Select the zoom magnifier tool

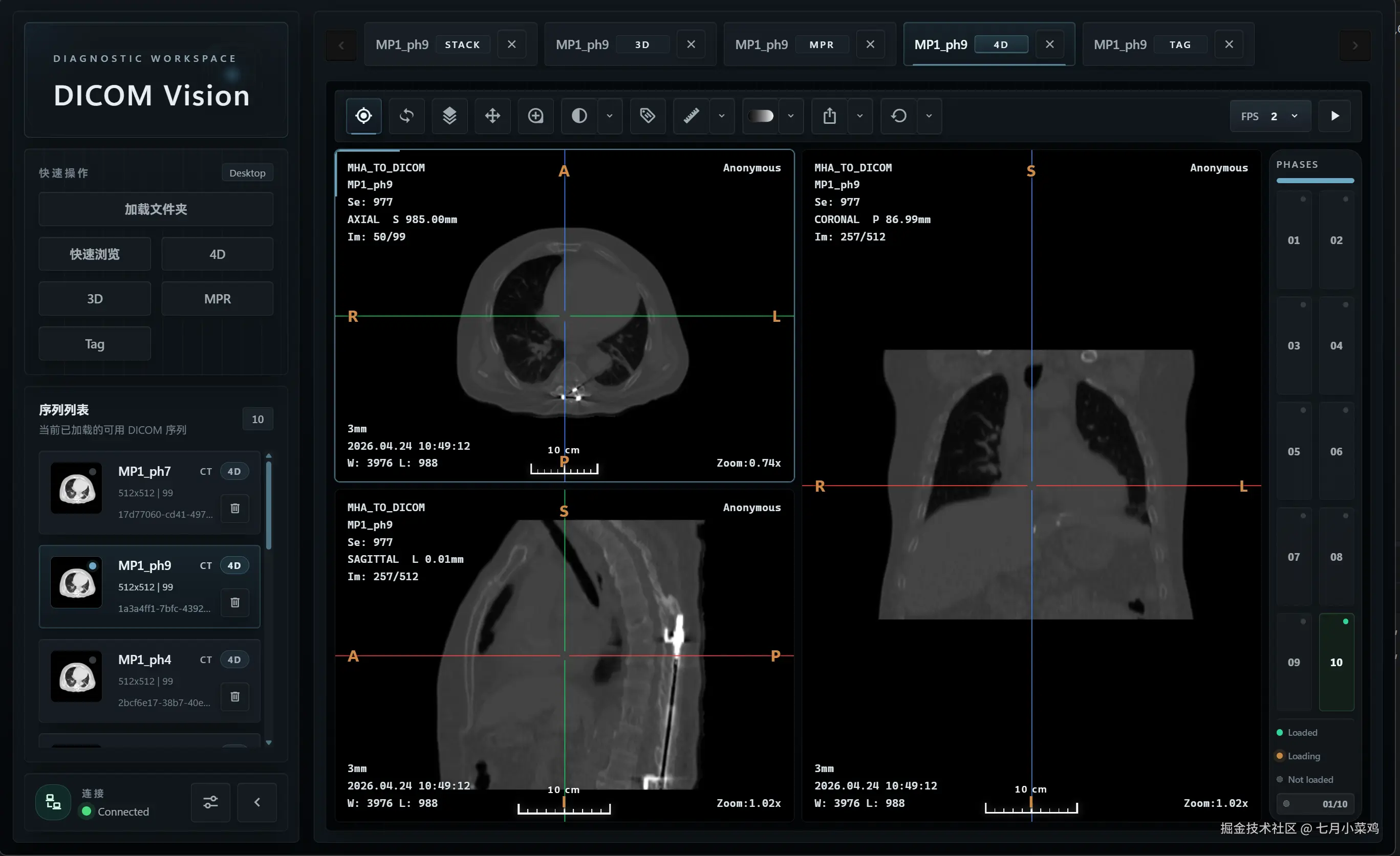point(536,116)
